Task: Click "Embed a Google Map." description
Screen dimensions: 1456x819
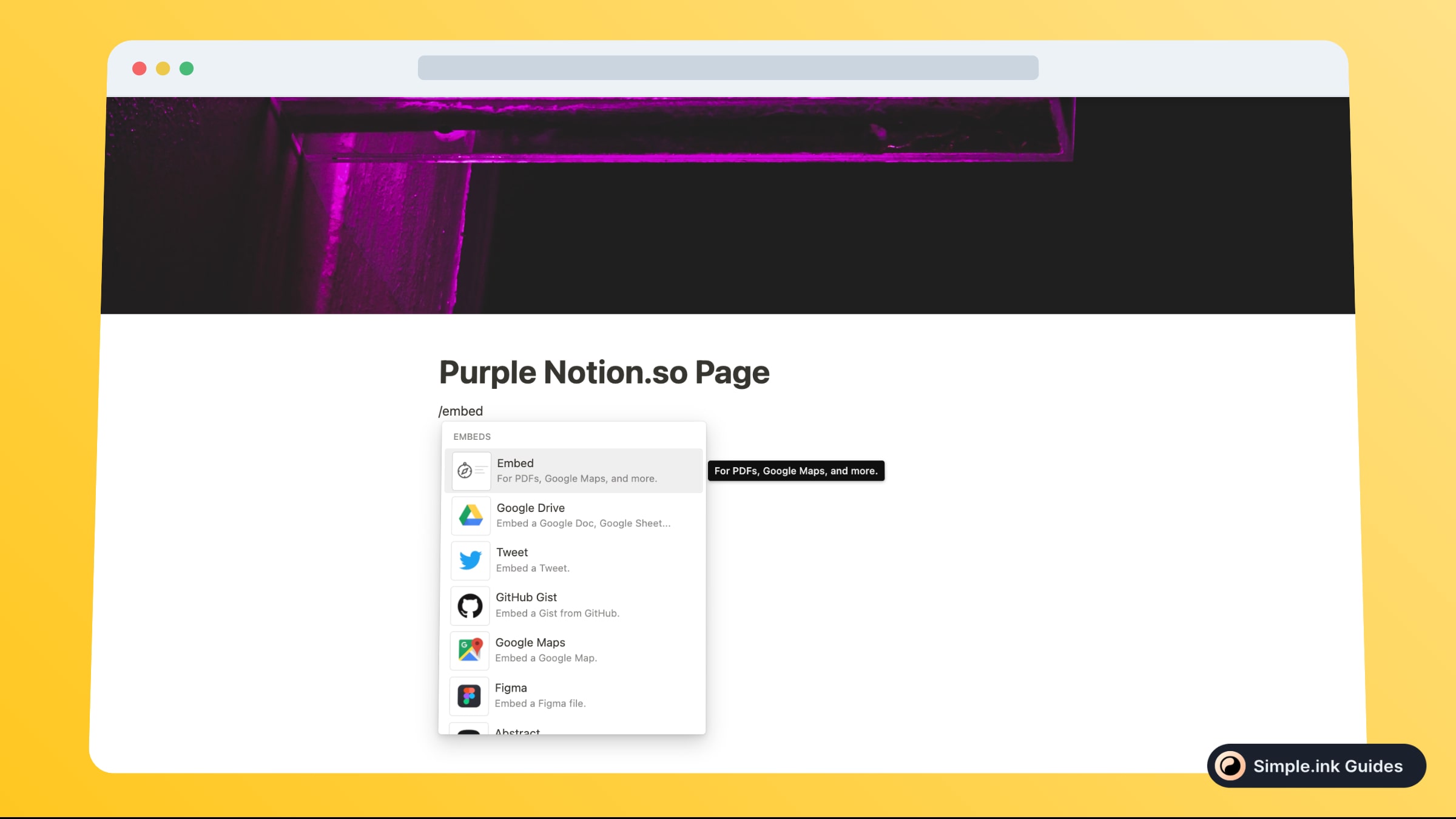Action: coord(546,658)
